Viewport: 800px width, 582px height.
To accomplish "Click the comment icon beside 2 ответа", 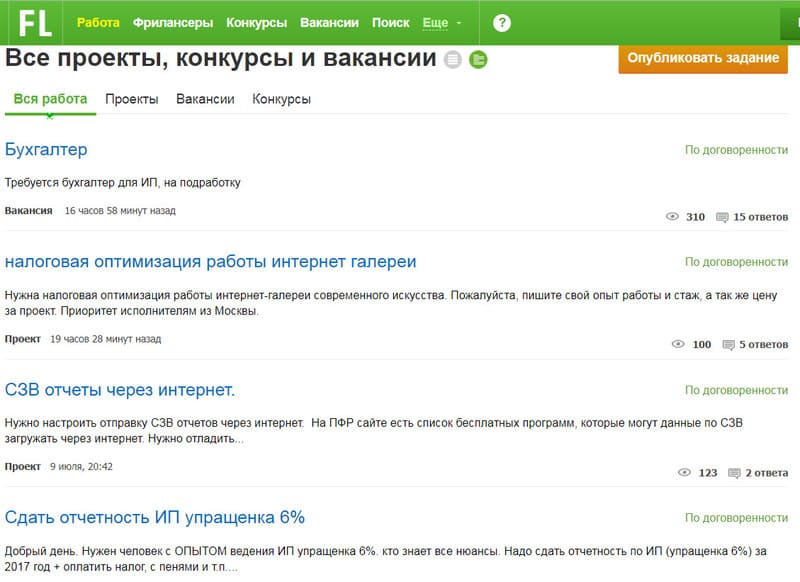I will tap(734, 473).
